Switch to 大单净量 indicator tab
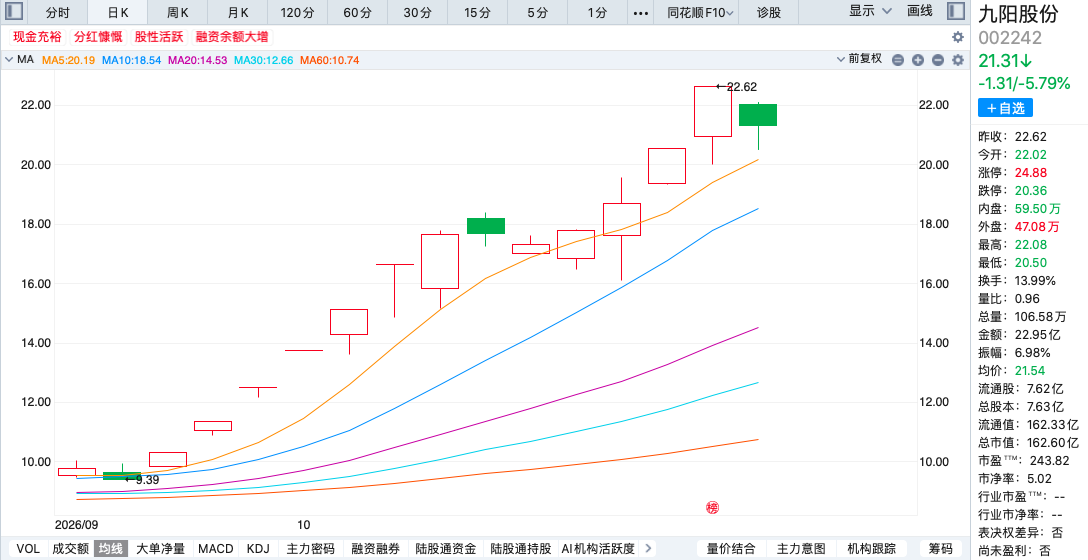 (160, 548)
